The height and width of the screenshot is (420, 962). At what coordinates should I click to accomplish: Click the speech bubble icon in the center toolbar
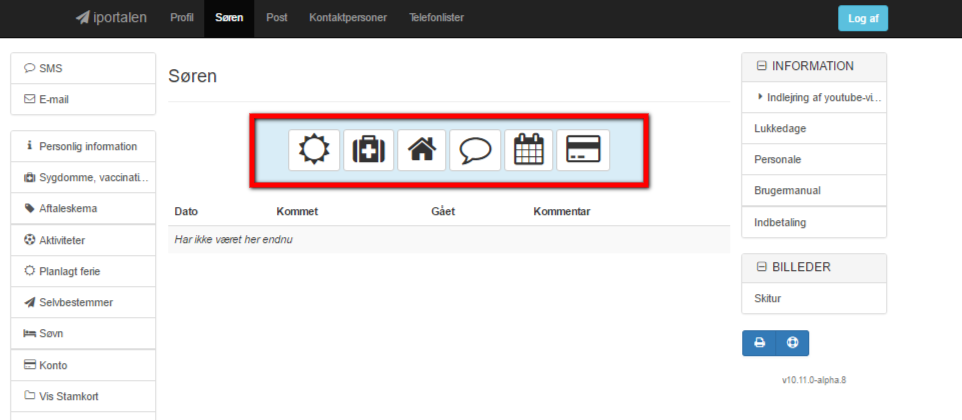[475, 150]
